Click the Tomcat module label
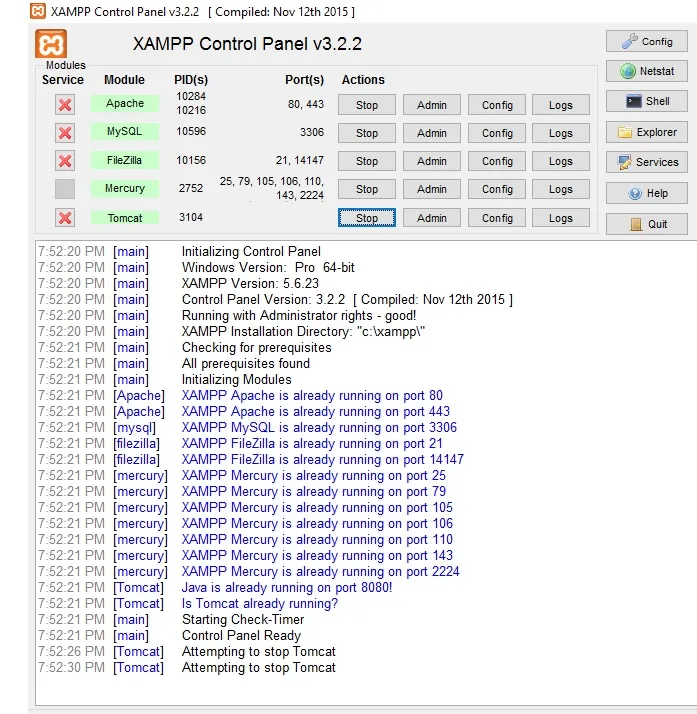Image resolution: width=697 pixels, height=714 pixels. (125, 218)
